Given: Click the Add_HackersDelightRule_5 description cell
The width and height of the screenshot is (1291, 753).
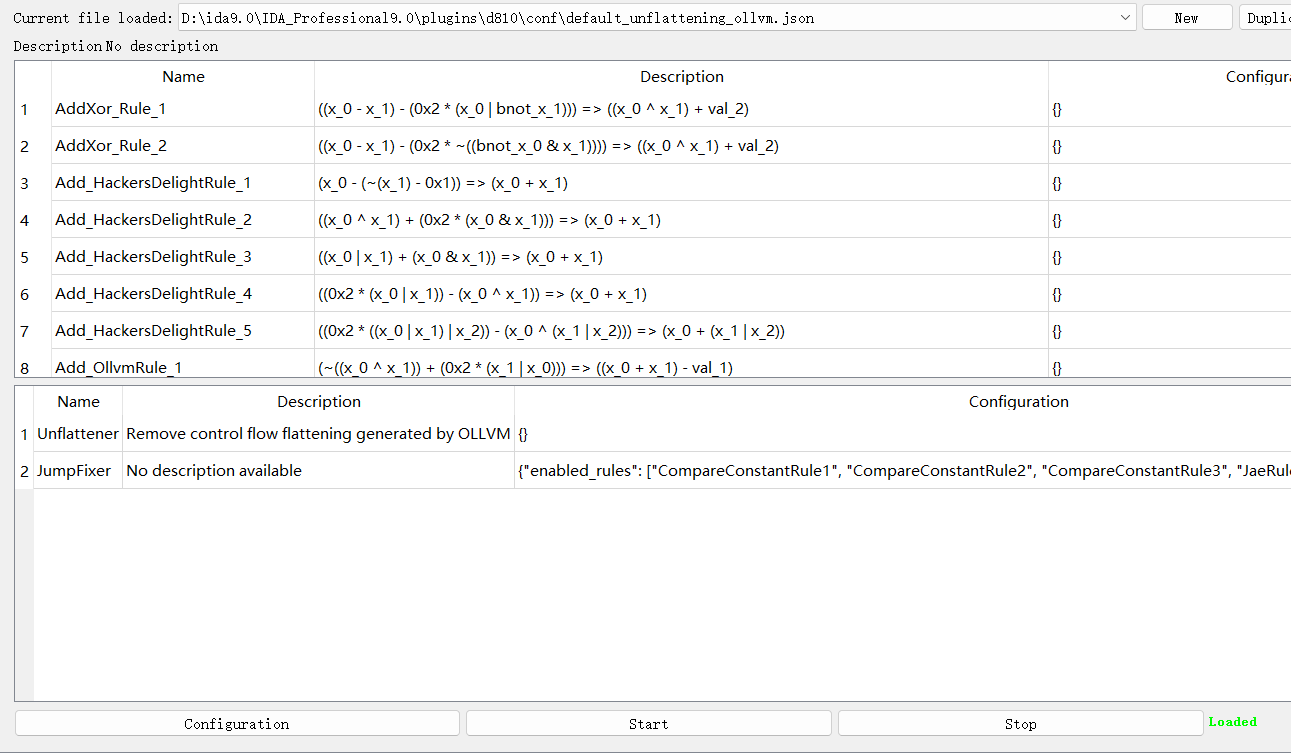Looking at the screenshot, I should click(681, 330).
